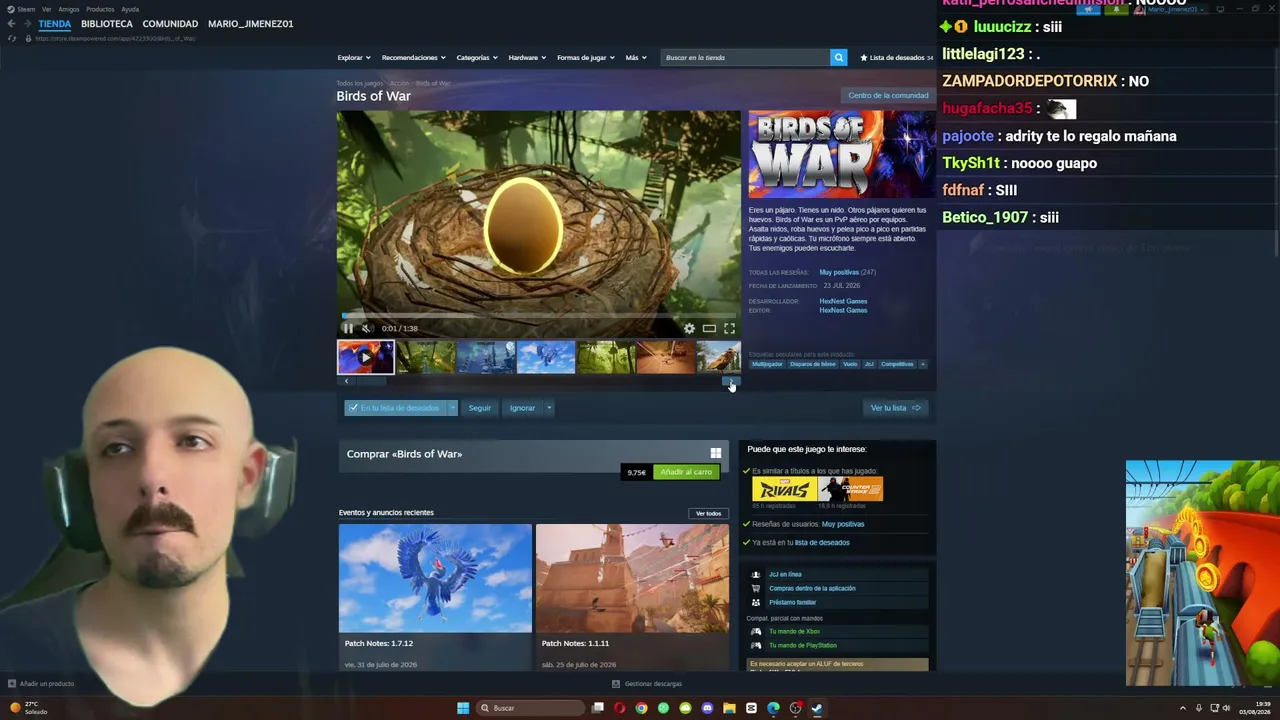
Task: Click the Ignorar button
Action: click(x=522, y=408)
